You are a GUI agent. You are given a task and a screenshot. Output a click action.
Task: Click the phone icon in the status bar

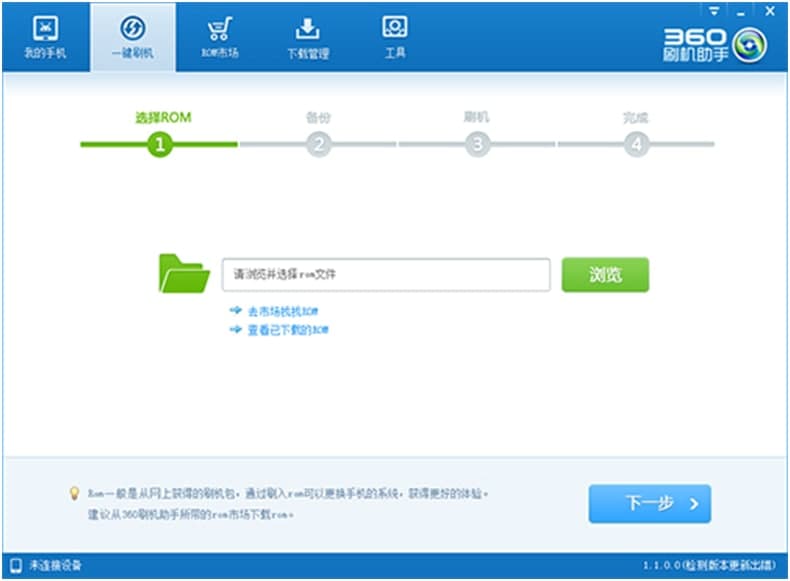(x=16, y=565)
